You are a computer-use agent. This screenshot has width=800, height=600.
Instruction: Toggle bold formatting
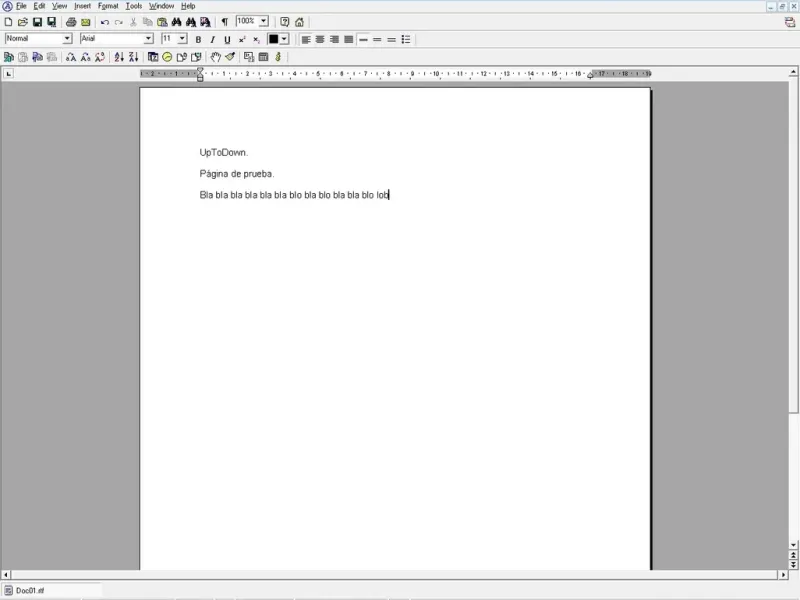pos(198,39)
